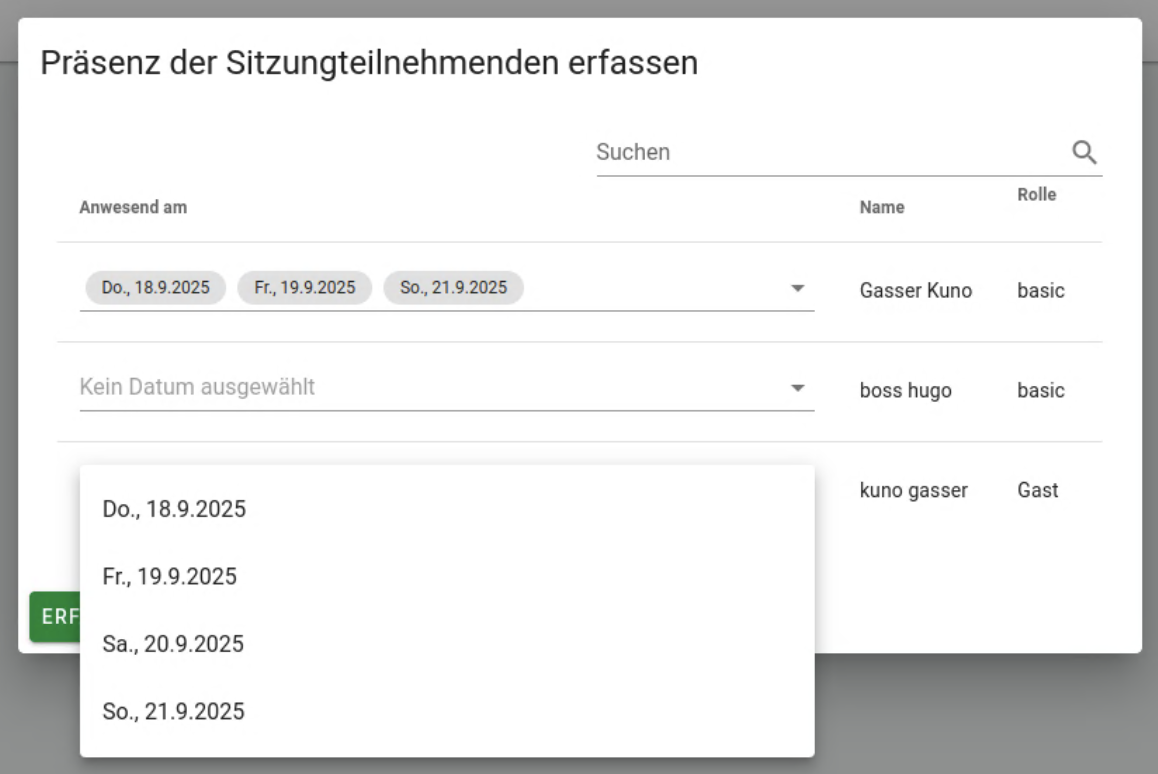Click the 'Kein Datum ausgewählt' field
Image resolution: width=1158 pixels, height=774 pixels.
point(430,387)
